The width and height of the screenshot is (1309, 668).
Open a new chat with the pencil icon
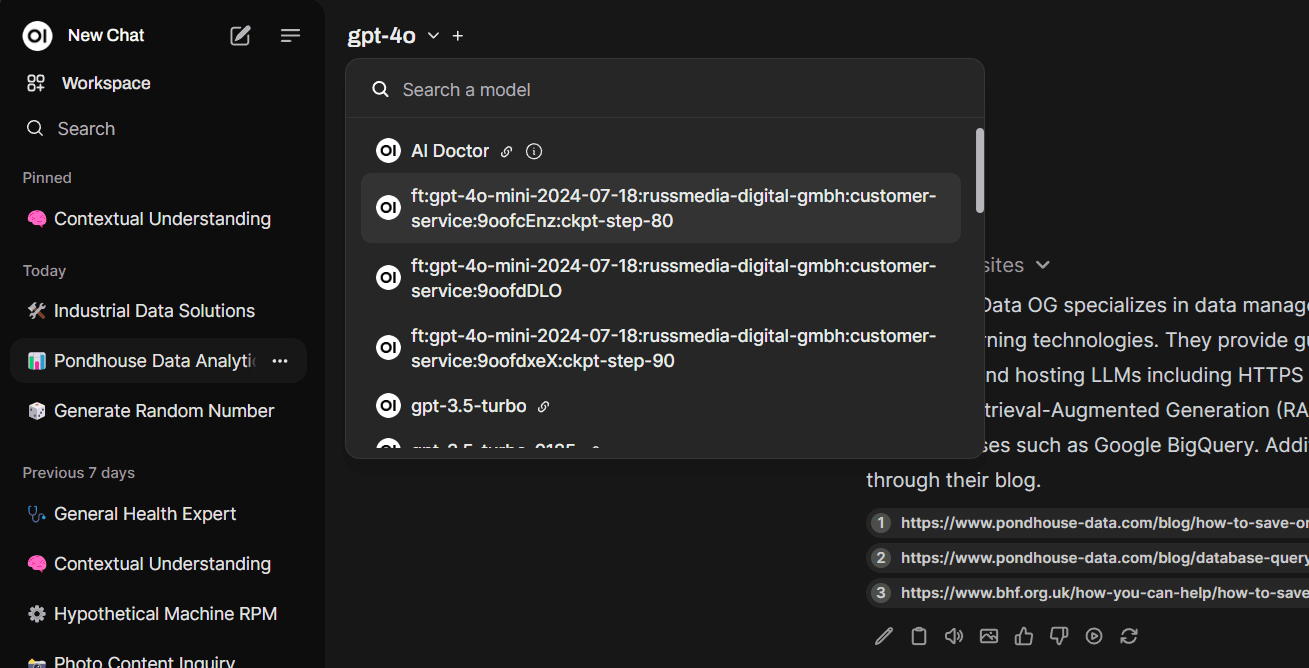click(240, 35)
